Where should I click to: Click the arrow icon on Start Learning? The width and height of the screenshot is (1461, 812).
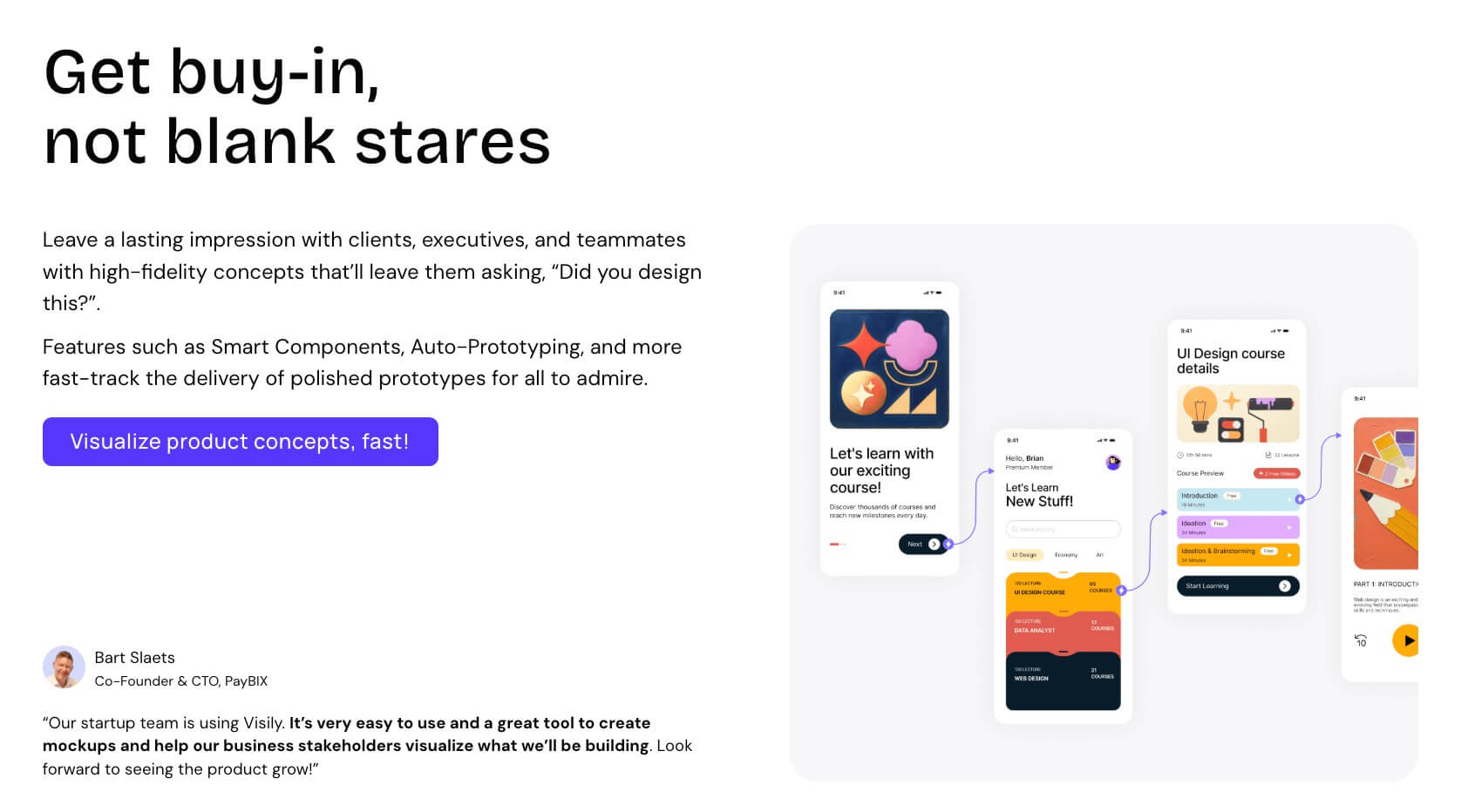1284,586
